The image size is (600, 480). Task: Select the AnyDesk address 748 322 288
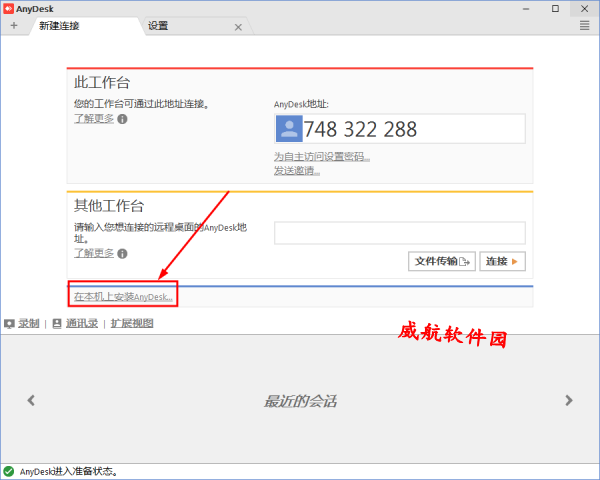coord(360,129)
